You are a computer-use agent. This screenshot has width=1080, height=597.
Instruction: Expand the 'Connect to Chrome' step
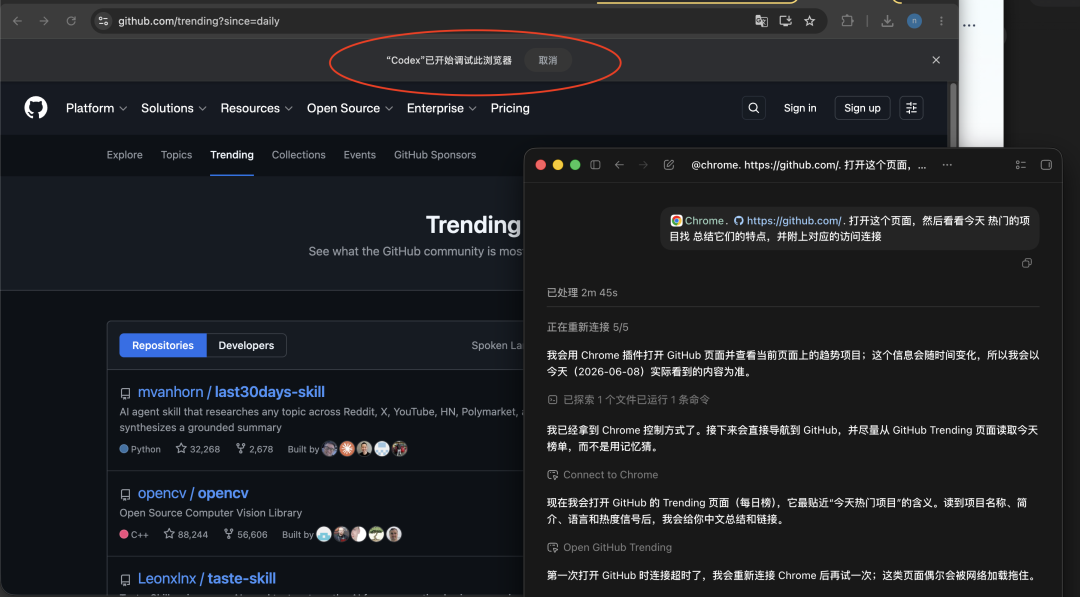[x=603, y=475]
